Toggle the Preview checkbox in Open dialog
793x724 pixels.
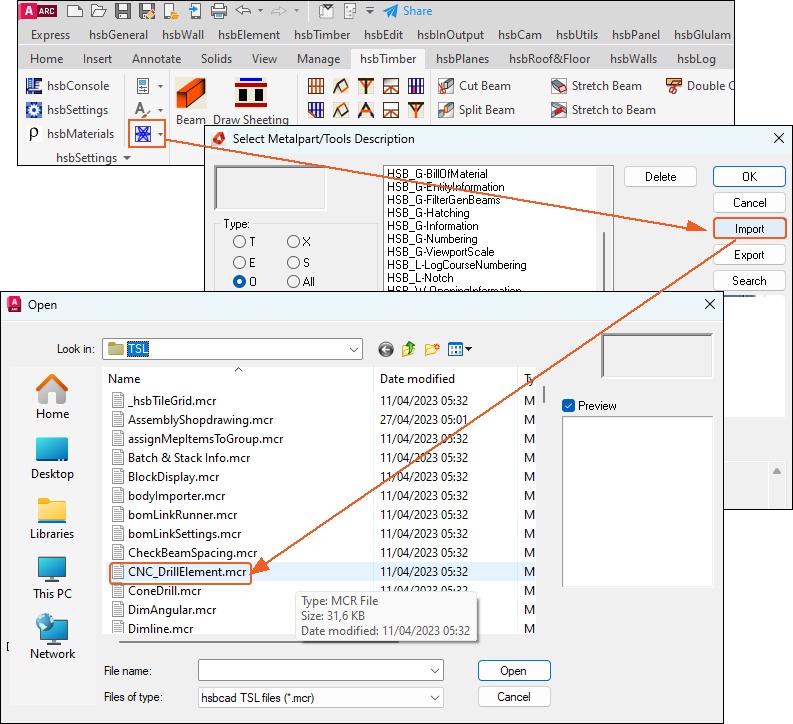568,405
